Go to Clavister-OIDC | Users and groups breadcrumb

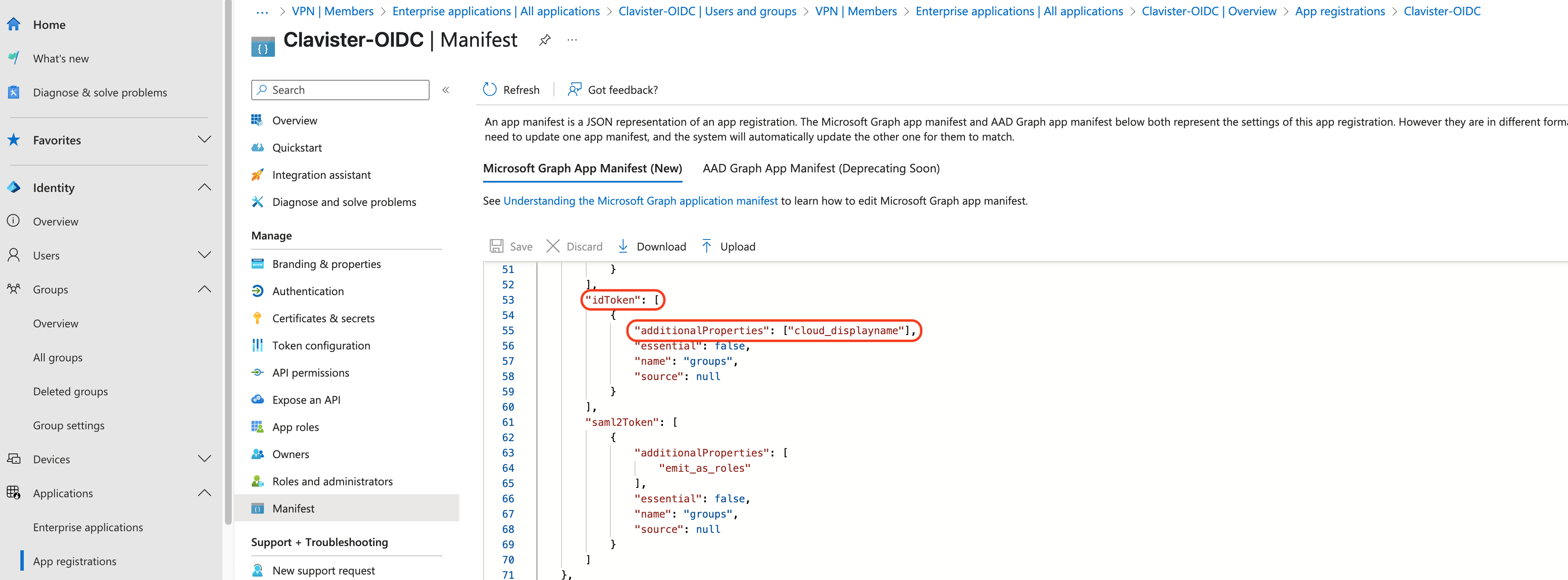pyautogui.click(x=707, y=11)
